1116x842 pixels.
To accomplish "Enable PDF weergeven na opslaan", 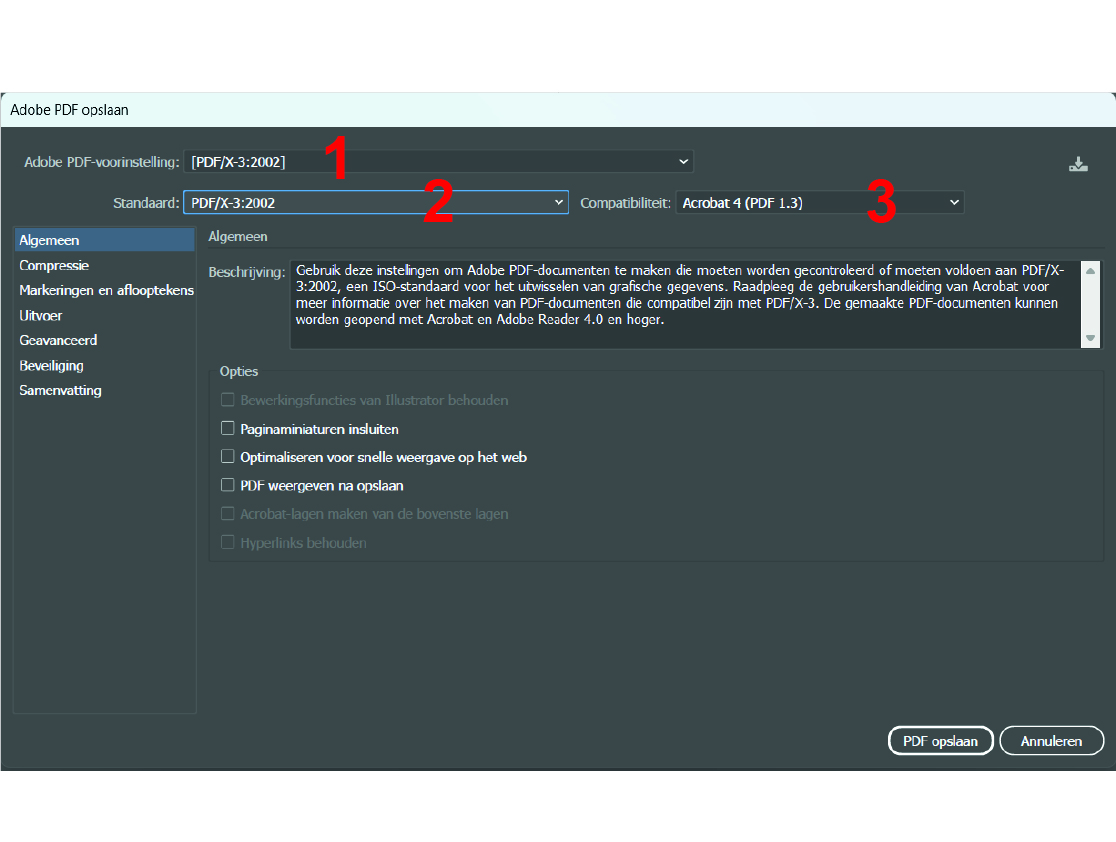I will (x=227, y=486).
